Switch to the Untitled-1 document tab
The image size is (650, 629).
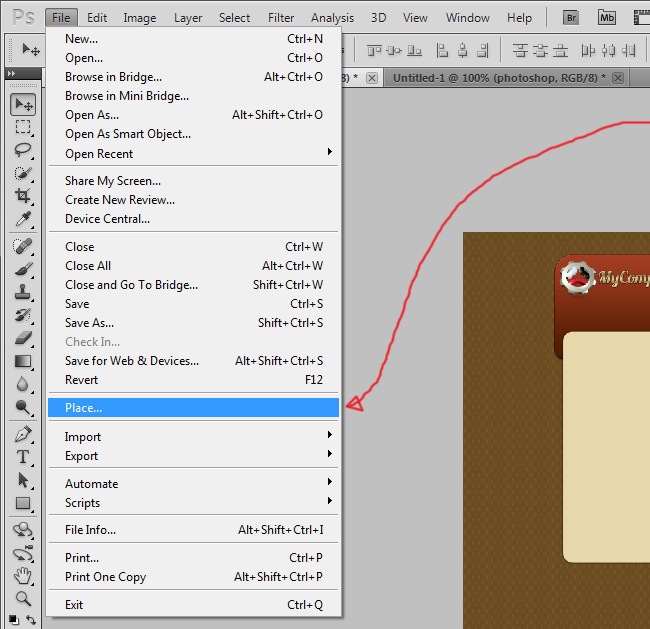pyautogui.click(x=496, y=78)
